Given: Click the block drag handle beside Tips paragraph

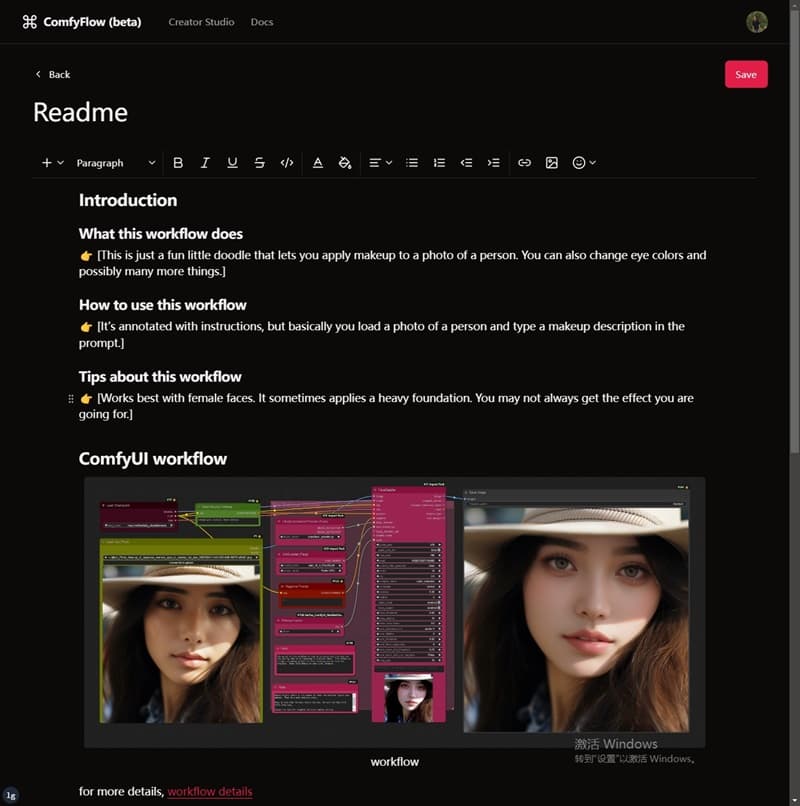Looking at the screenshot, I should [71, 399].
